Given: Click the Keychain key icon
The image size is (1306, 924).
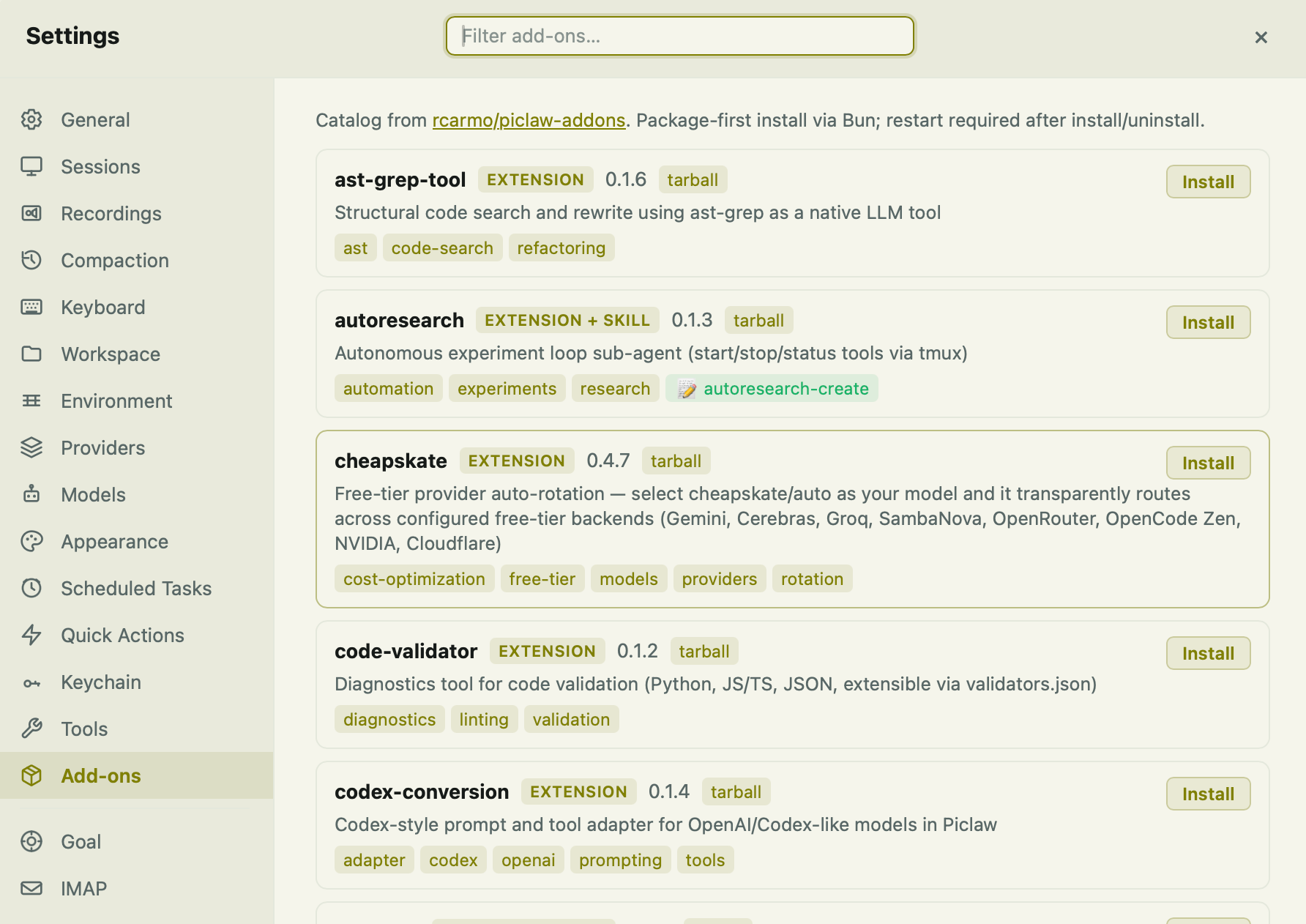Looking at the screenshot, I should pyautogui.click(x=31, y=682).
